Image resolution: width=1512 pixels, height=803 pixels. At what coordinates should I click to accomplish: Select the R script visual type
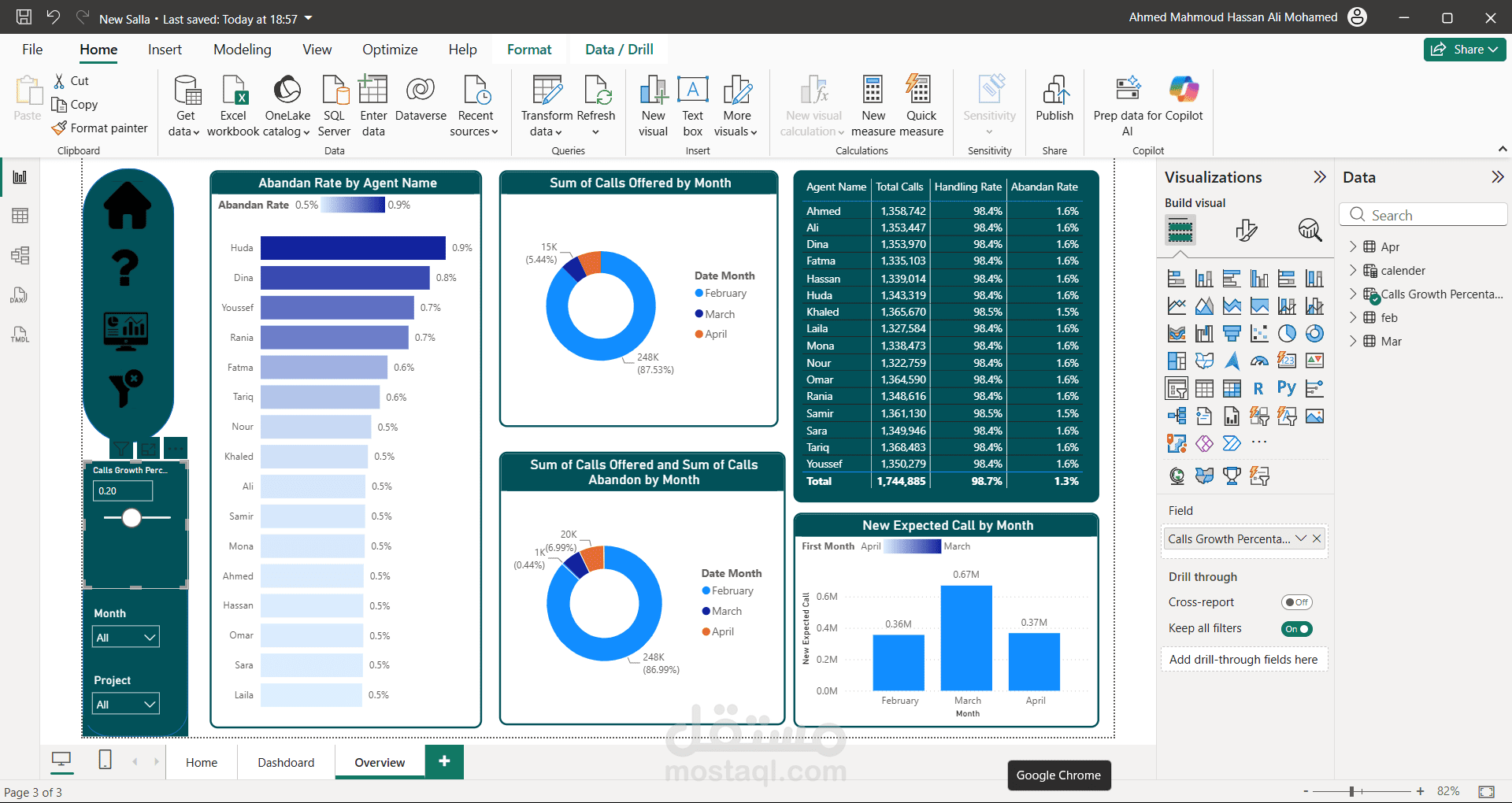point(1258,388)
